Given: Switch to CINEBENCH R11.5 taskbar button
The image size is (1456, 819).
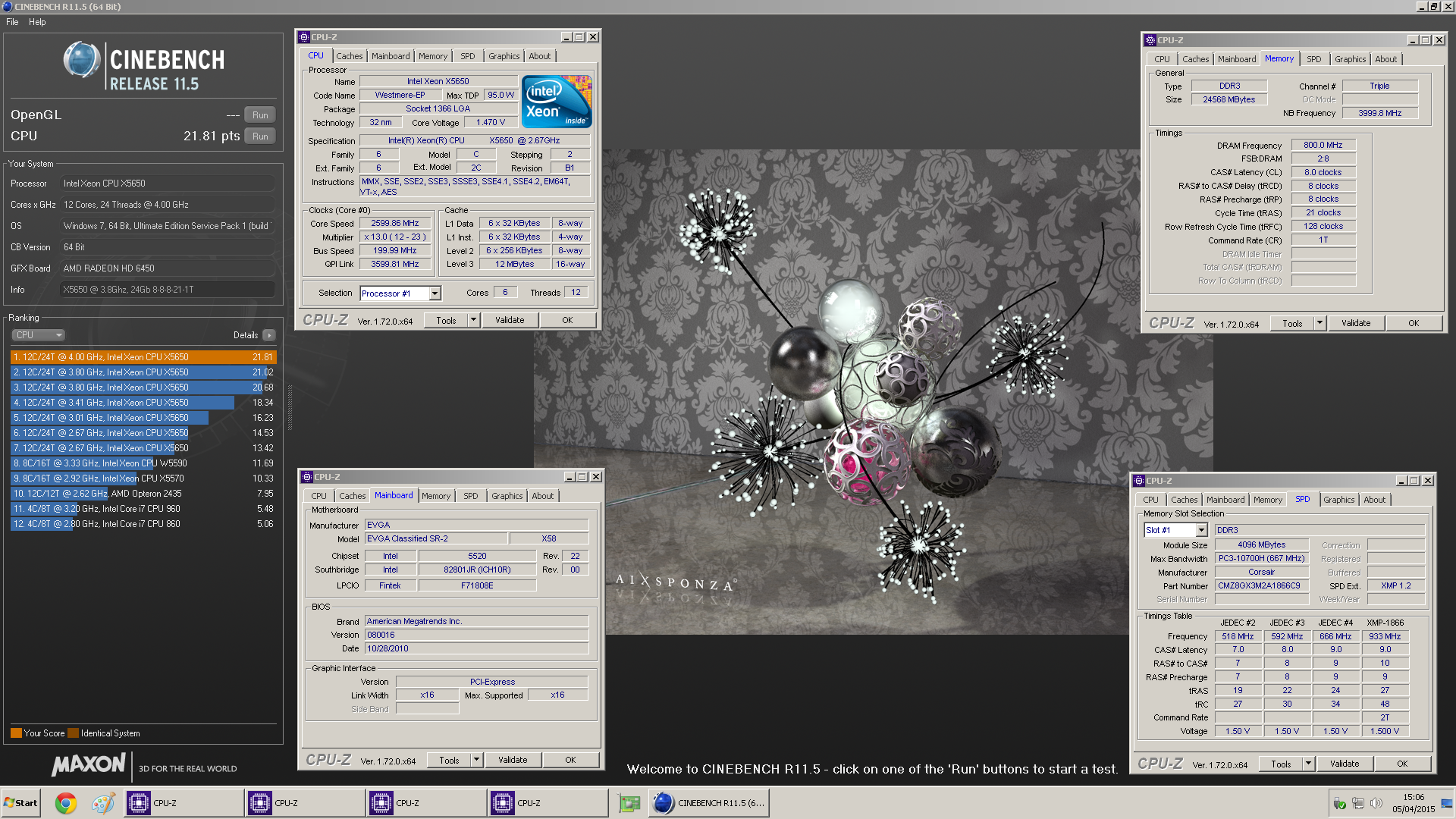Looking at the screenshot, I should [709, 803].
